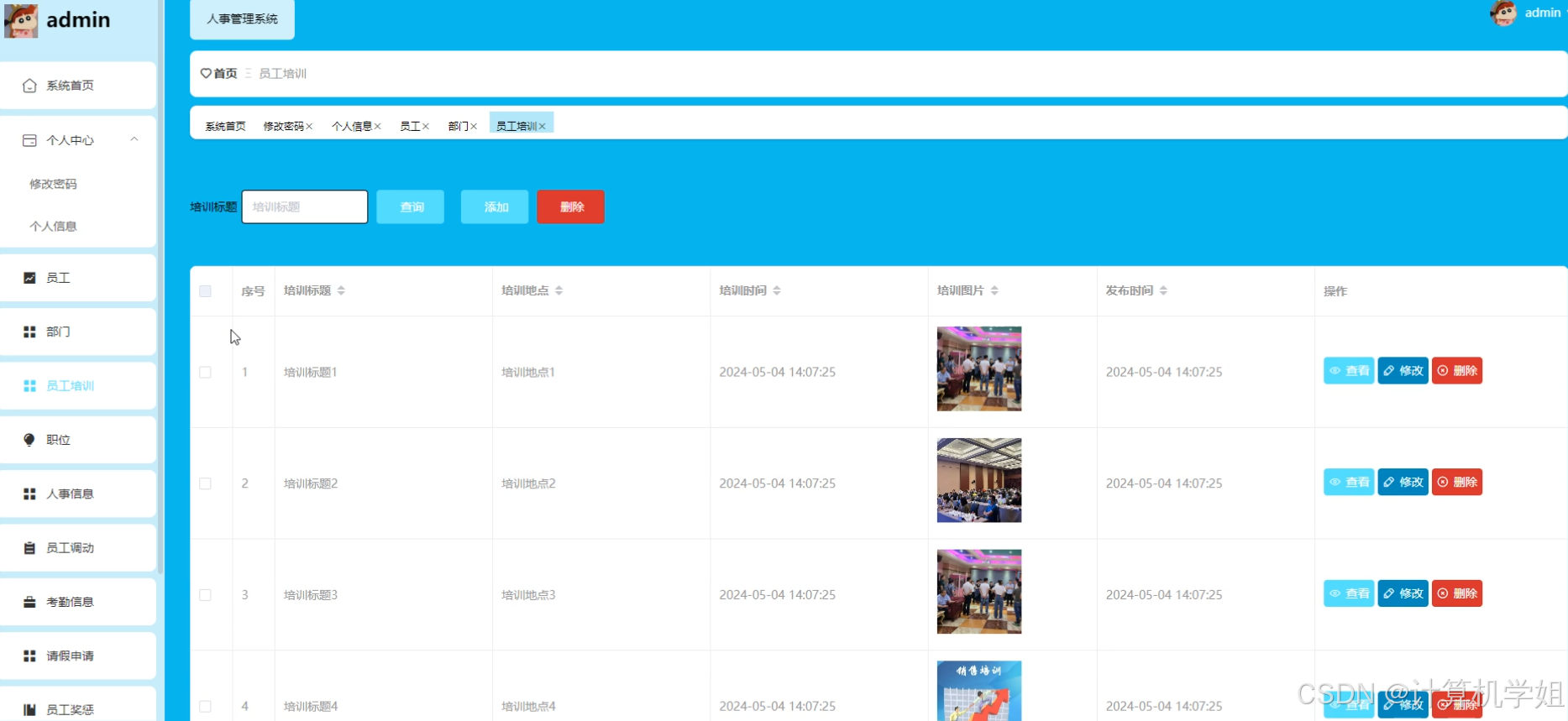Close the 员工 tab
The width and height of the screenshot is (1568, 721).
(426, 126)
